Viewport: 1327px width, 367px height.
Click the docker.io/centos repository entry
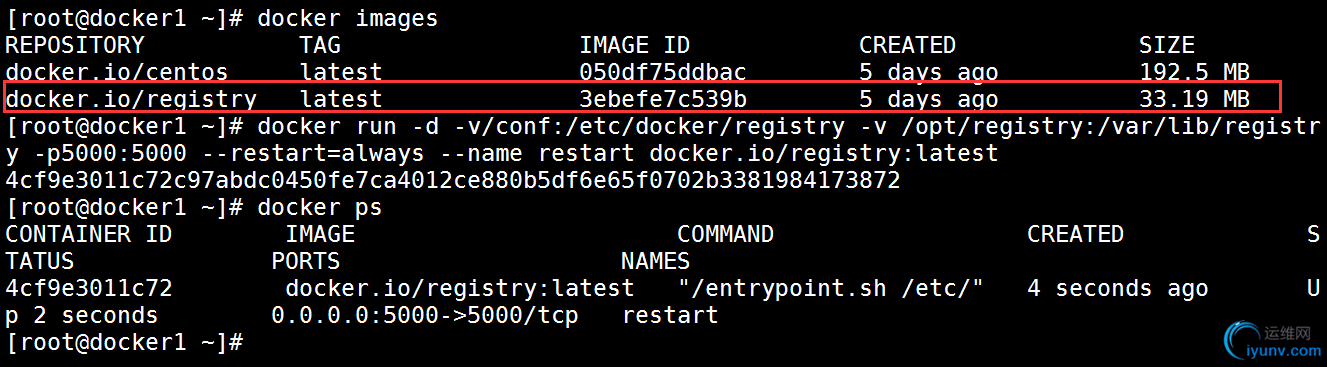coord(117,72)
